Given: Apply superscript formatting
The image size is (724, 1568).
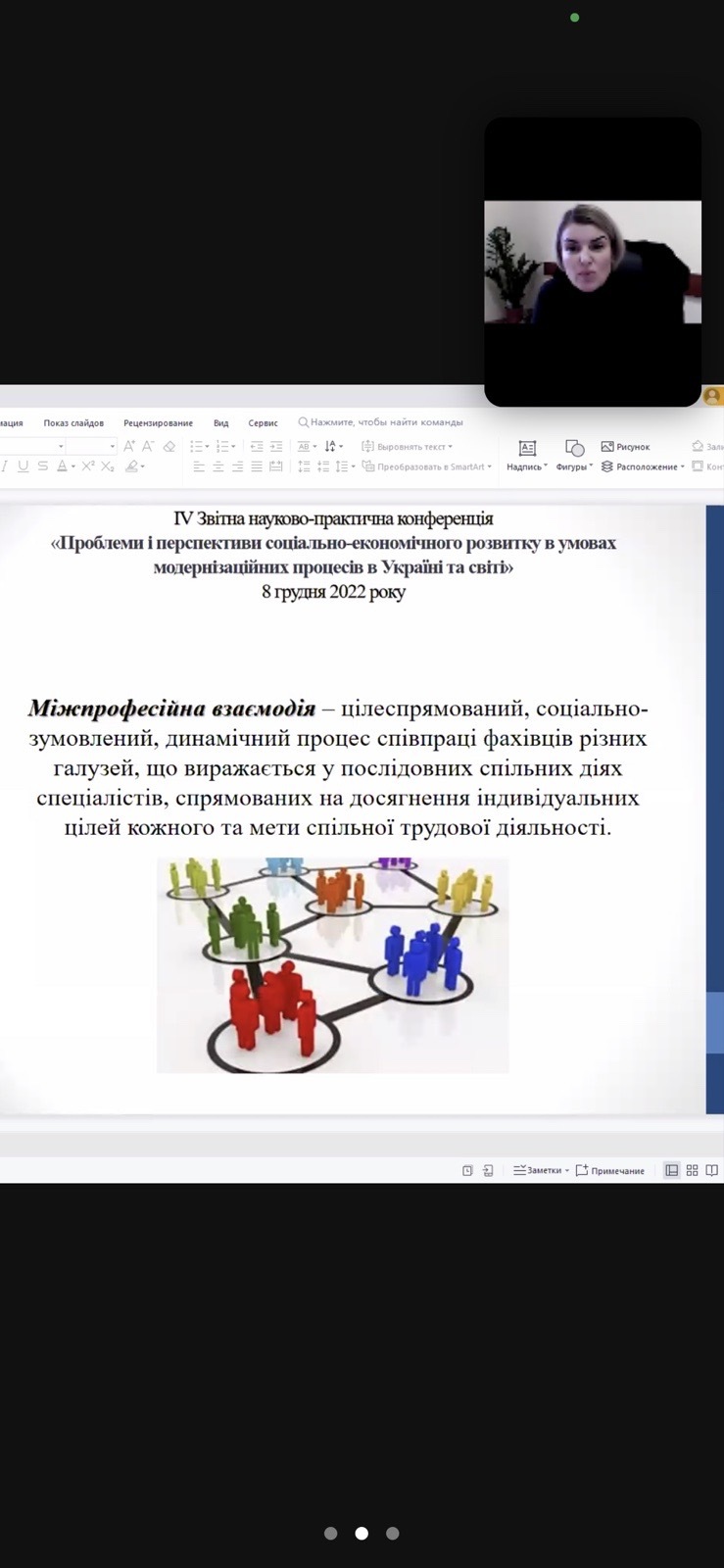Looking at the screenshot, I should tap(88, 466).
